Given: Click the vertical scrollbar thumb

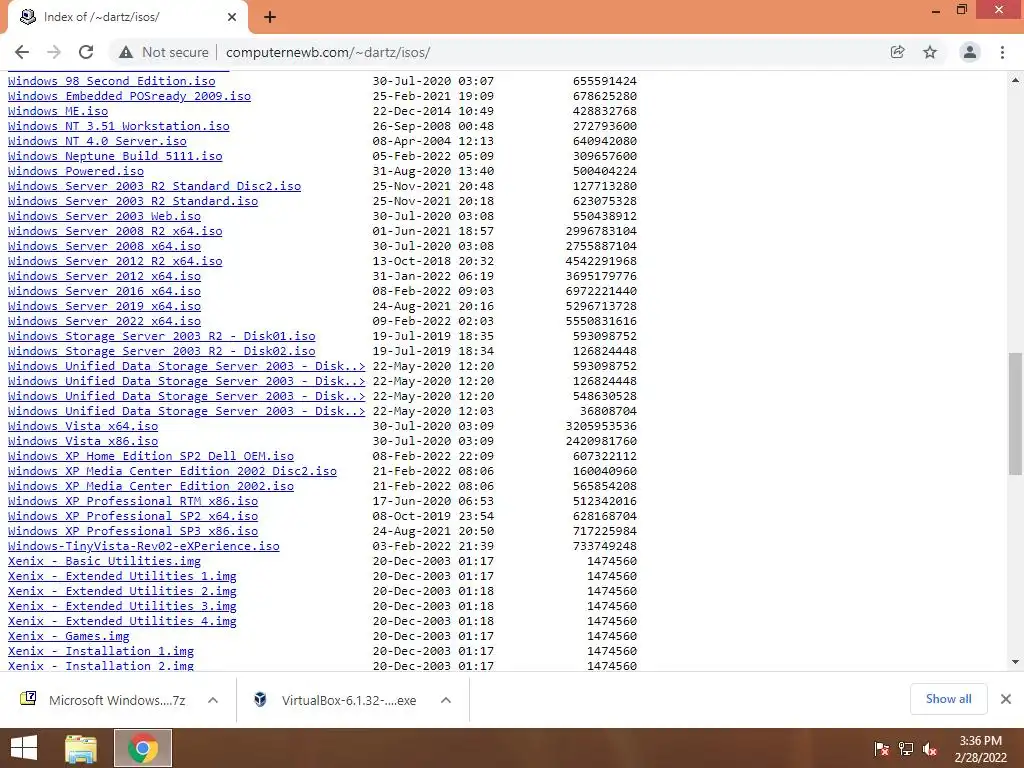Looking at the screenshot, I should click(1015, 413).
